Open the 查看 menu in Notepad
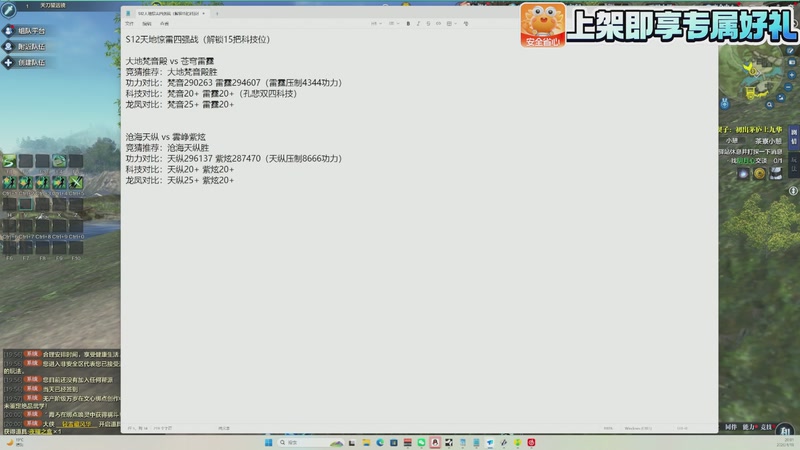This screenshot has width=800, height=450. pyautogui.click(x=164, y=23)
